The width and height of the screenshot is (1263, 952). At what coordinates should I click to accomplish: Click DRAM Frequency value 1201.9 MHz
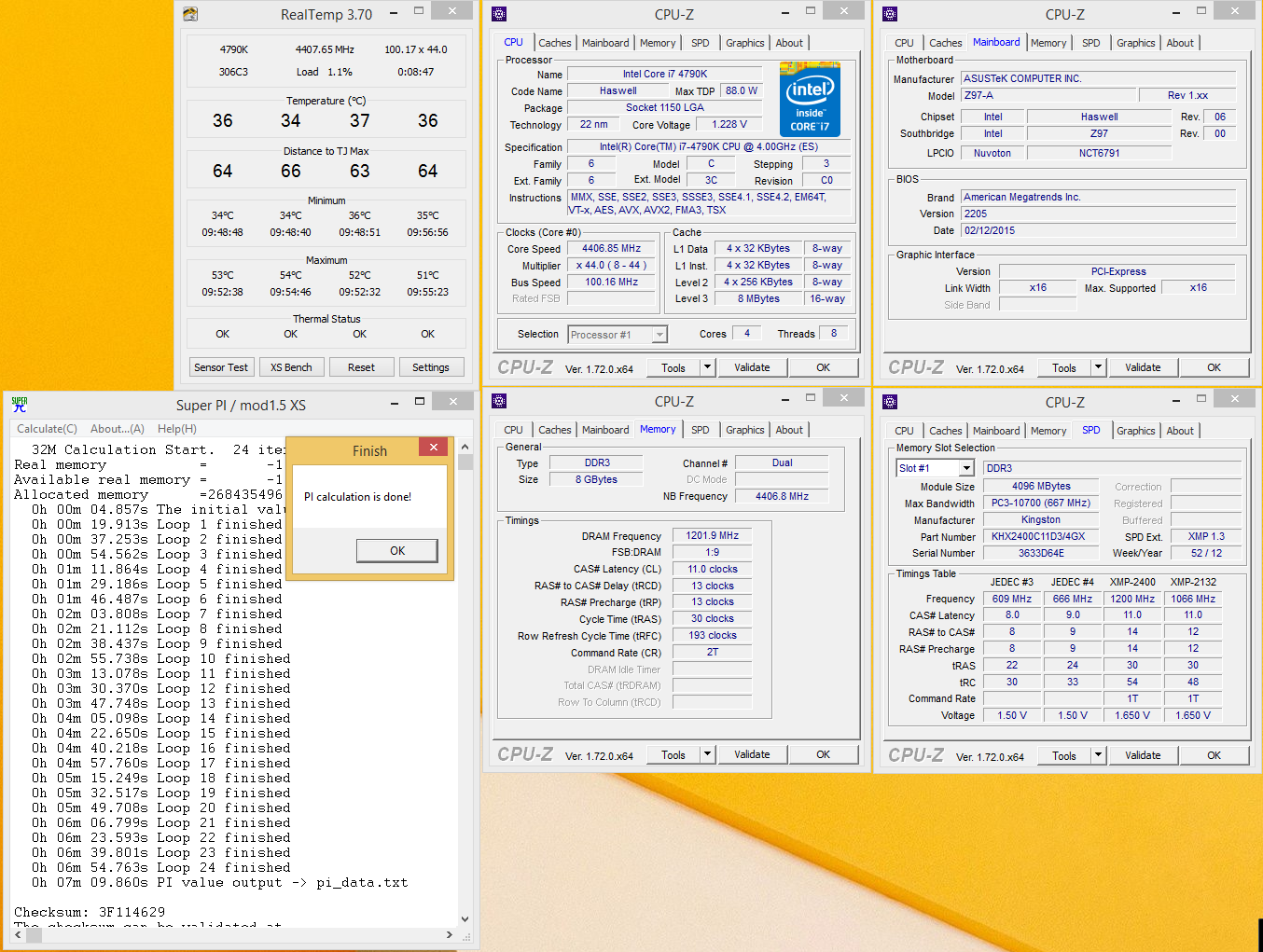[713, 536]
